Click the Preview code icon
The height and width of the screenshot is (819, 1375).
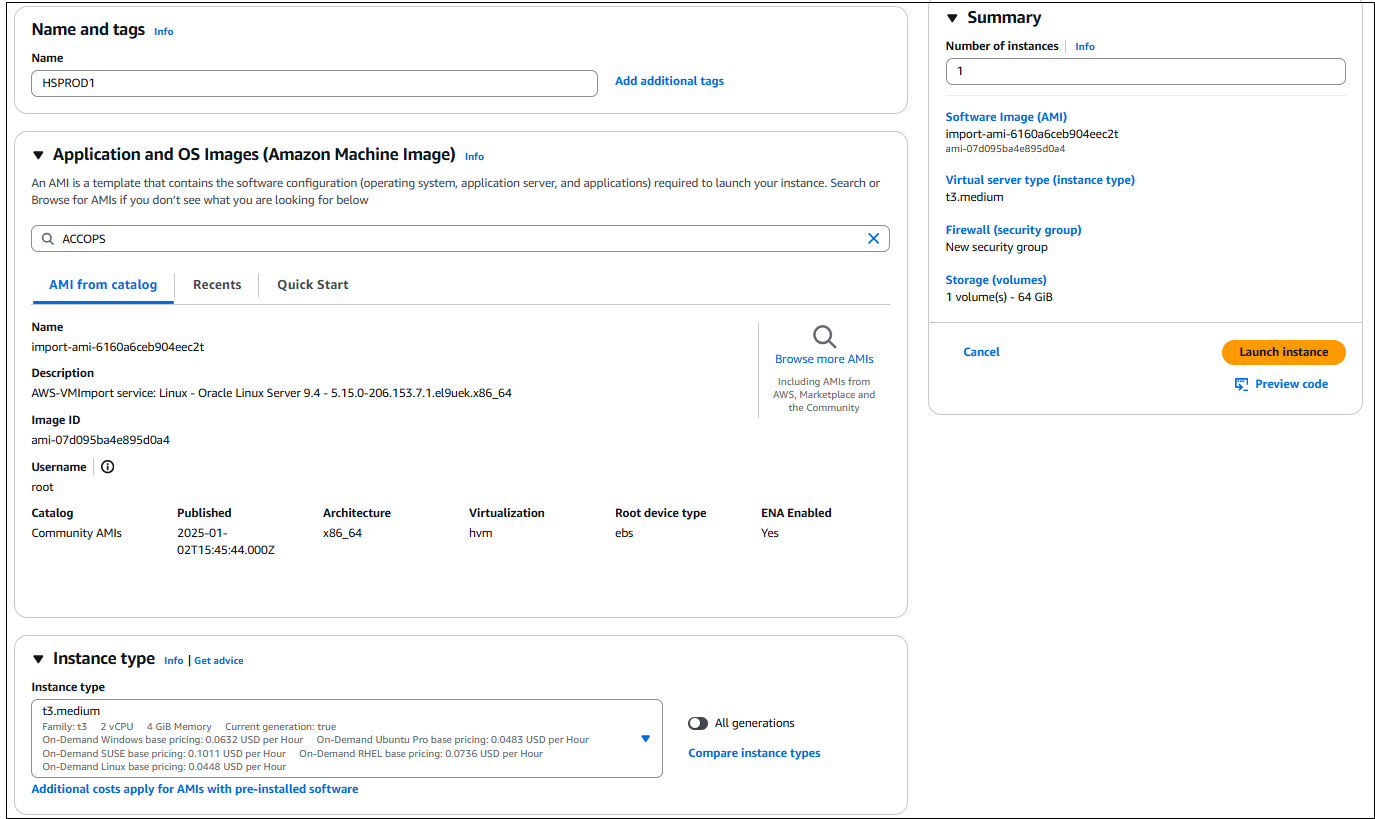(x=1241, y=383)
